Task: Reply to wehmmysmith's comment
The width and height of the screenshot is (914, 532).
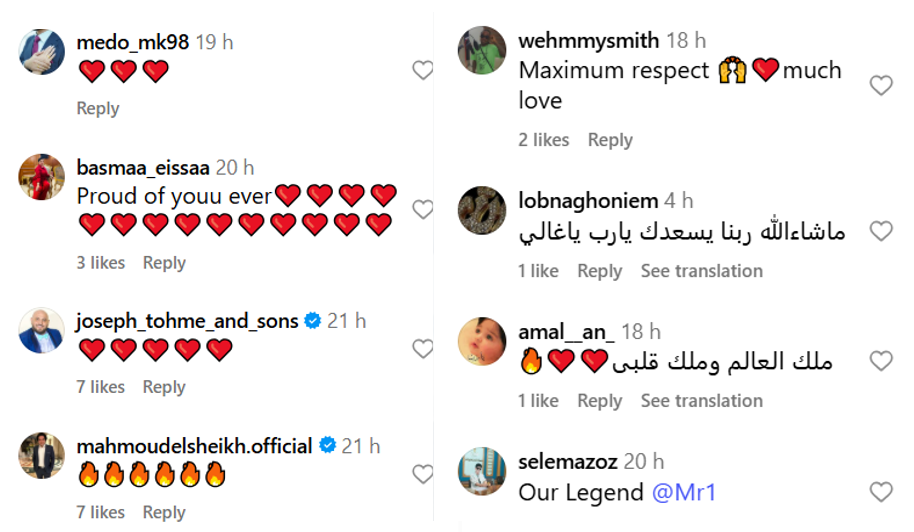Action: point(610,140)
